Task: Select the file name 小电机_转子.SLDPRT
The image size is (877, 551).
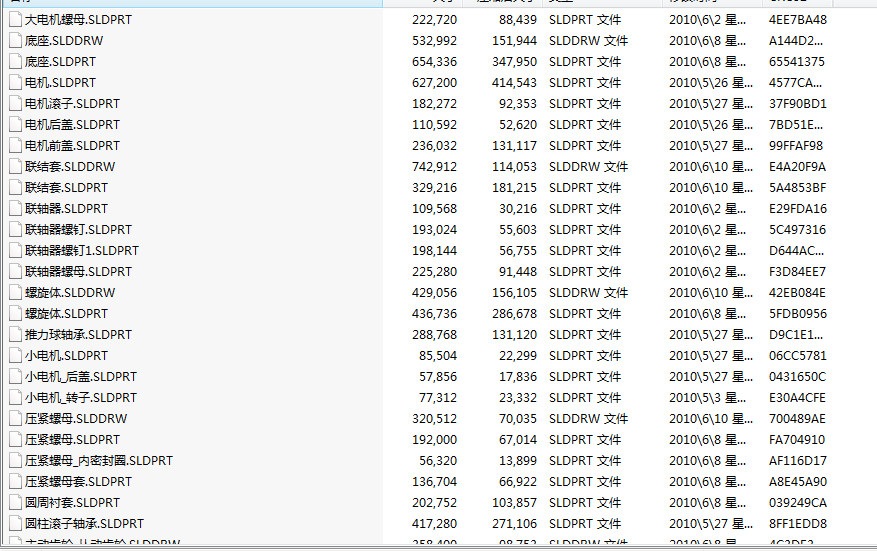Action: (x=81, y=398)
